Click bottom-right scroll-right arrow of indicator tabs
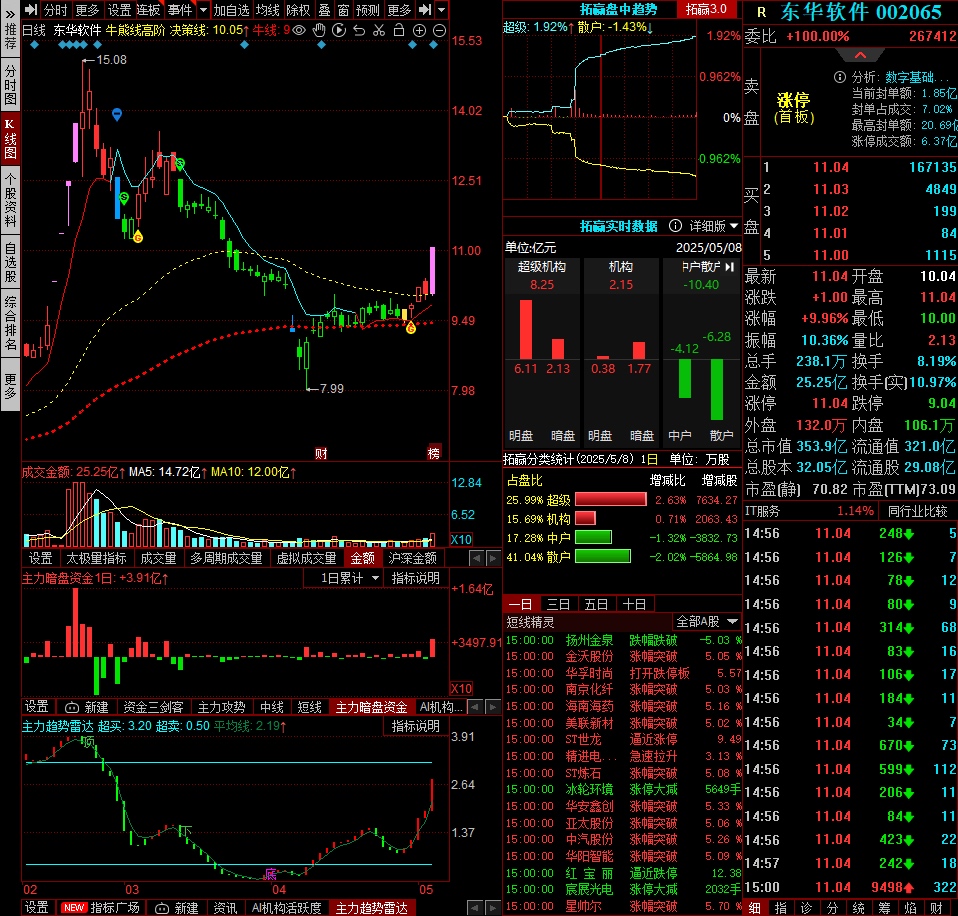958x916 pixels. pos(492,907)
